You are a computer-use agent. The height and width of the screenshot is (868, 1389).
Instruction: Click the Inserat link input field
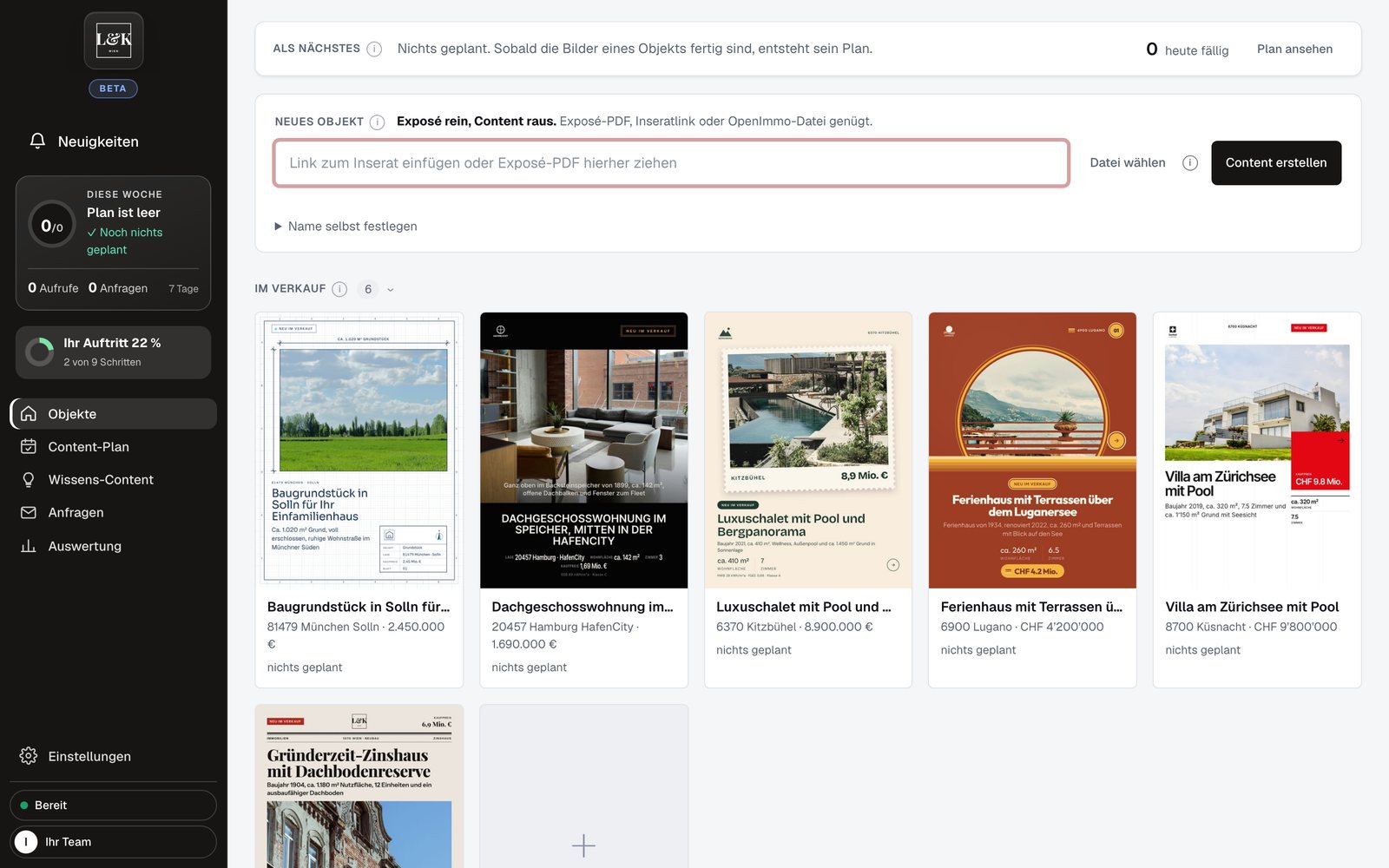pos(671,162)
